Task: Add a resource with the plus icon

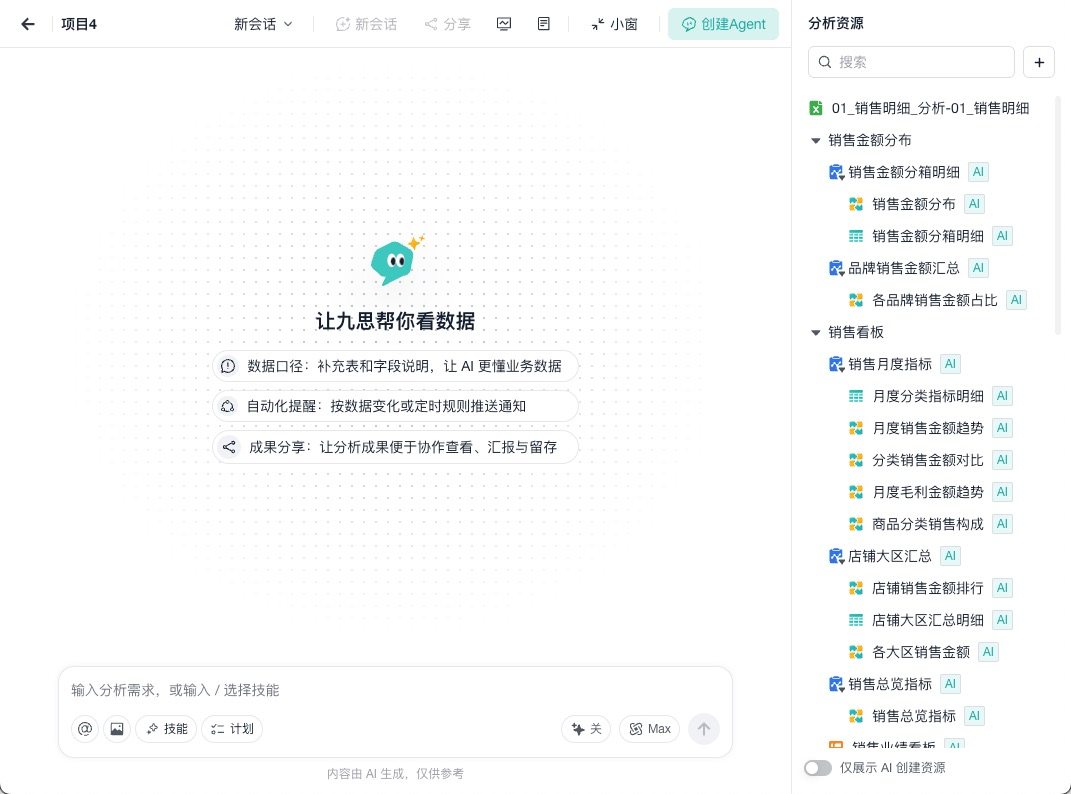Action: 1039,62
